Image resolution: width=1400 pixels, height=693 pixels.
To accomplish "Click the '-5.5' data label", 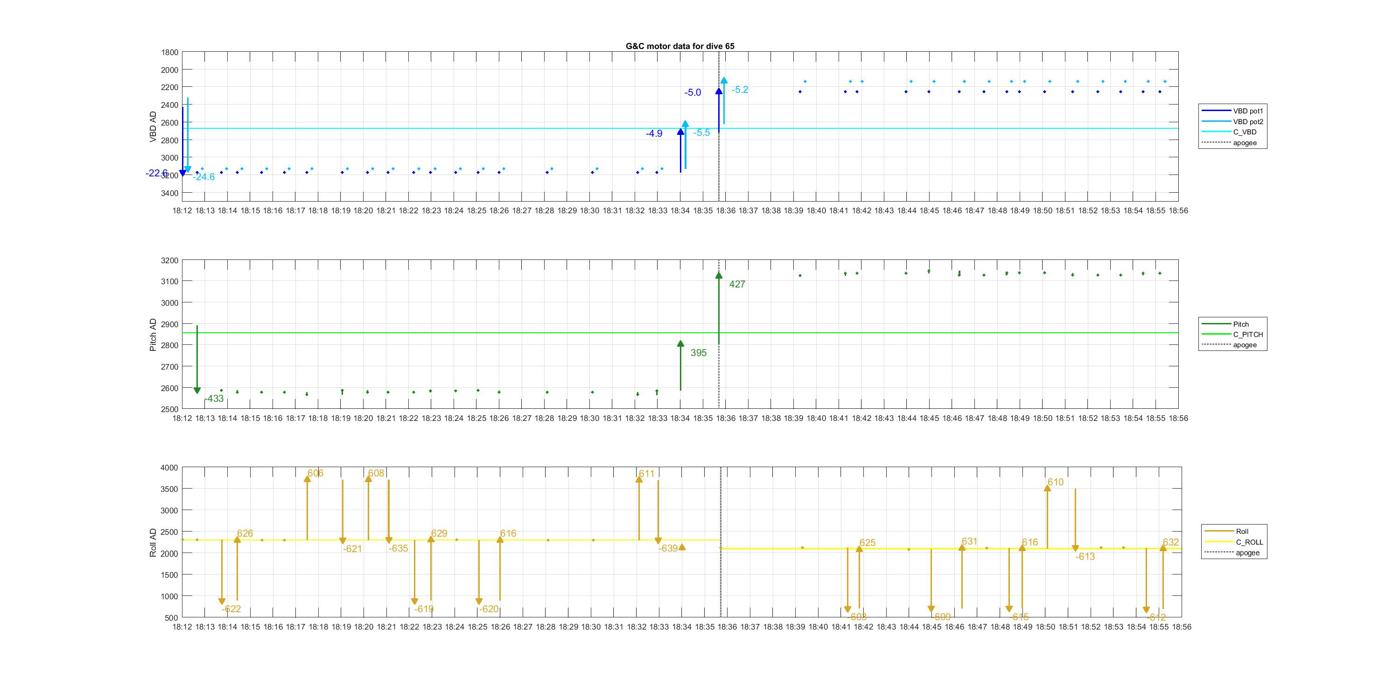I will (702, 133).
